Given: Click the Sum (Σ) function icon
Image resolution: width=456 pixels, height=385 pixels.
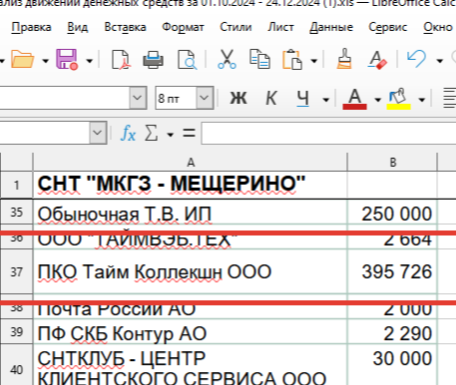Looking at the screenshot, I should (x=151, y=133).
